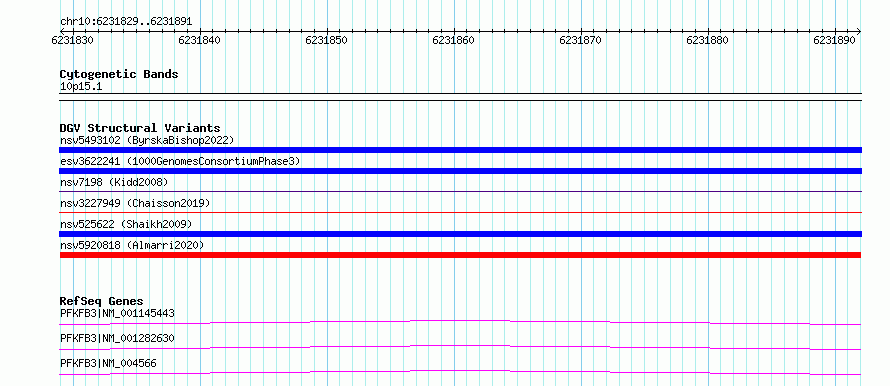Select ruler position 6231890
The image size is (890, 386).
[x=834, y=40]
